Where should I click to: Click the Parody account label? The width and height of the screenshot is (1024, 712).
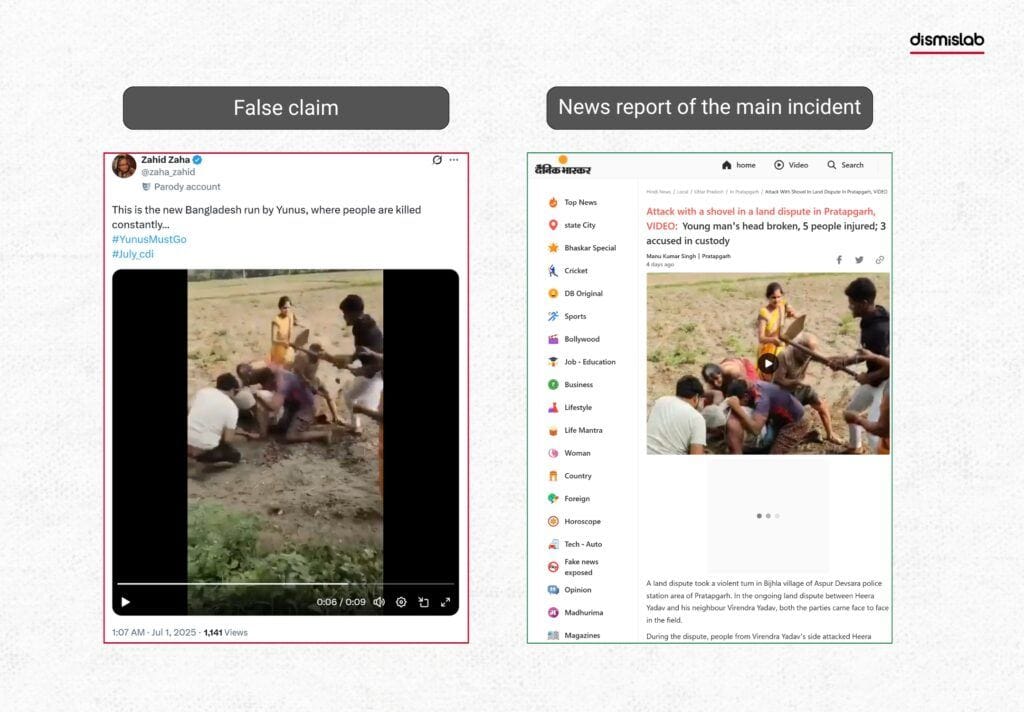pos(181,187)
